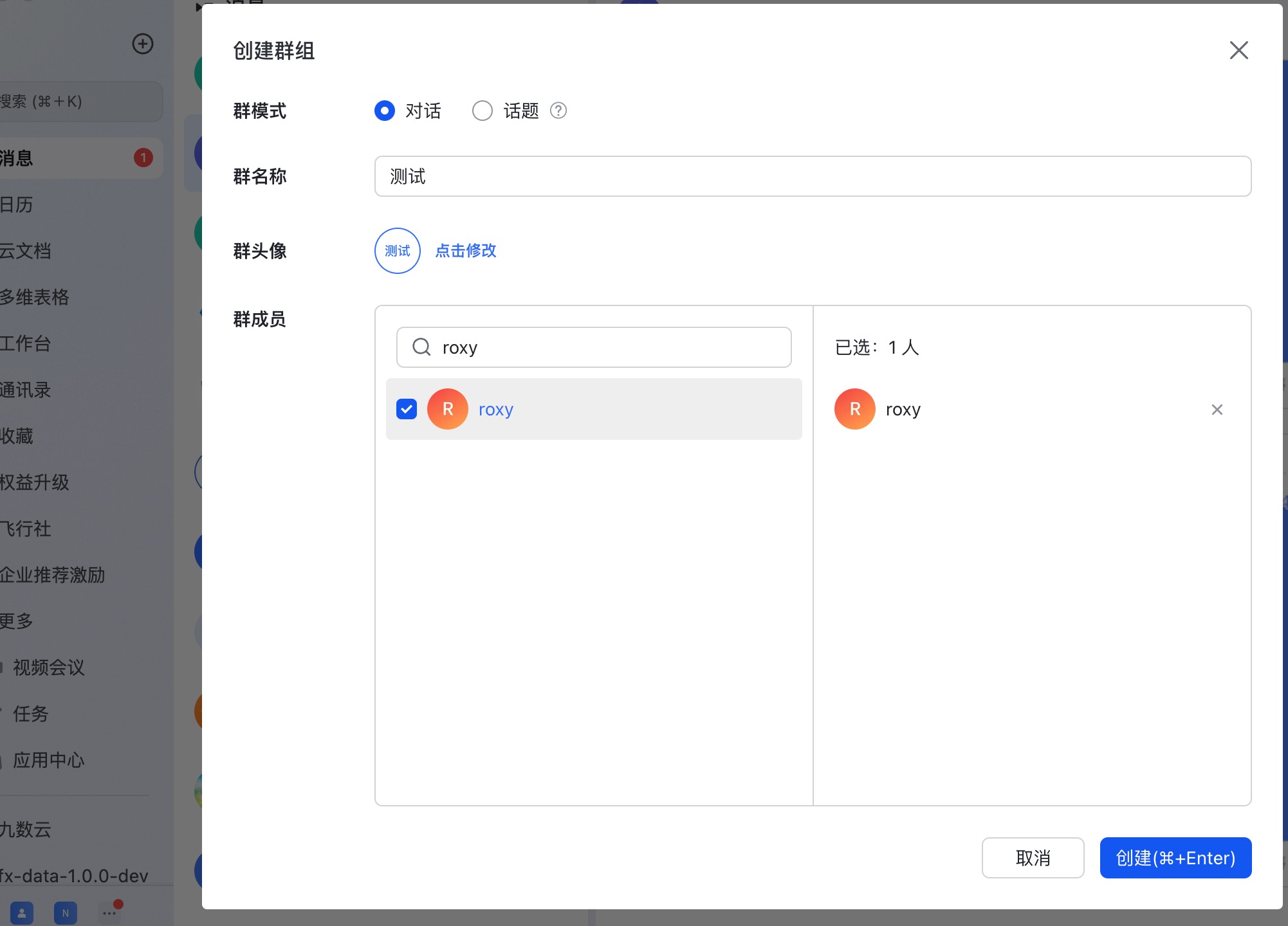
Task: Click the 测试 group avatar circle
Action: coord(398,251)
